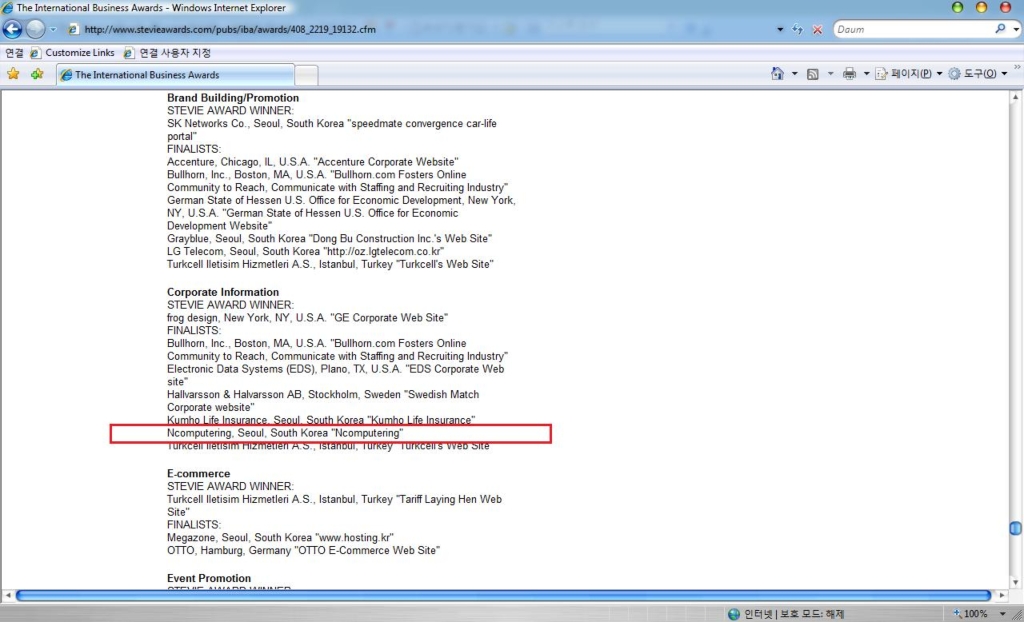Viewport: 1024px width, 622px height.
Task: Expand the address bar history dropdown
Action: (x=780, y=29)
